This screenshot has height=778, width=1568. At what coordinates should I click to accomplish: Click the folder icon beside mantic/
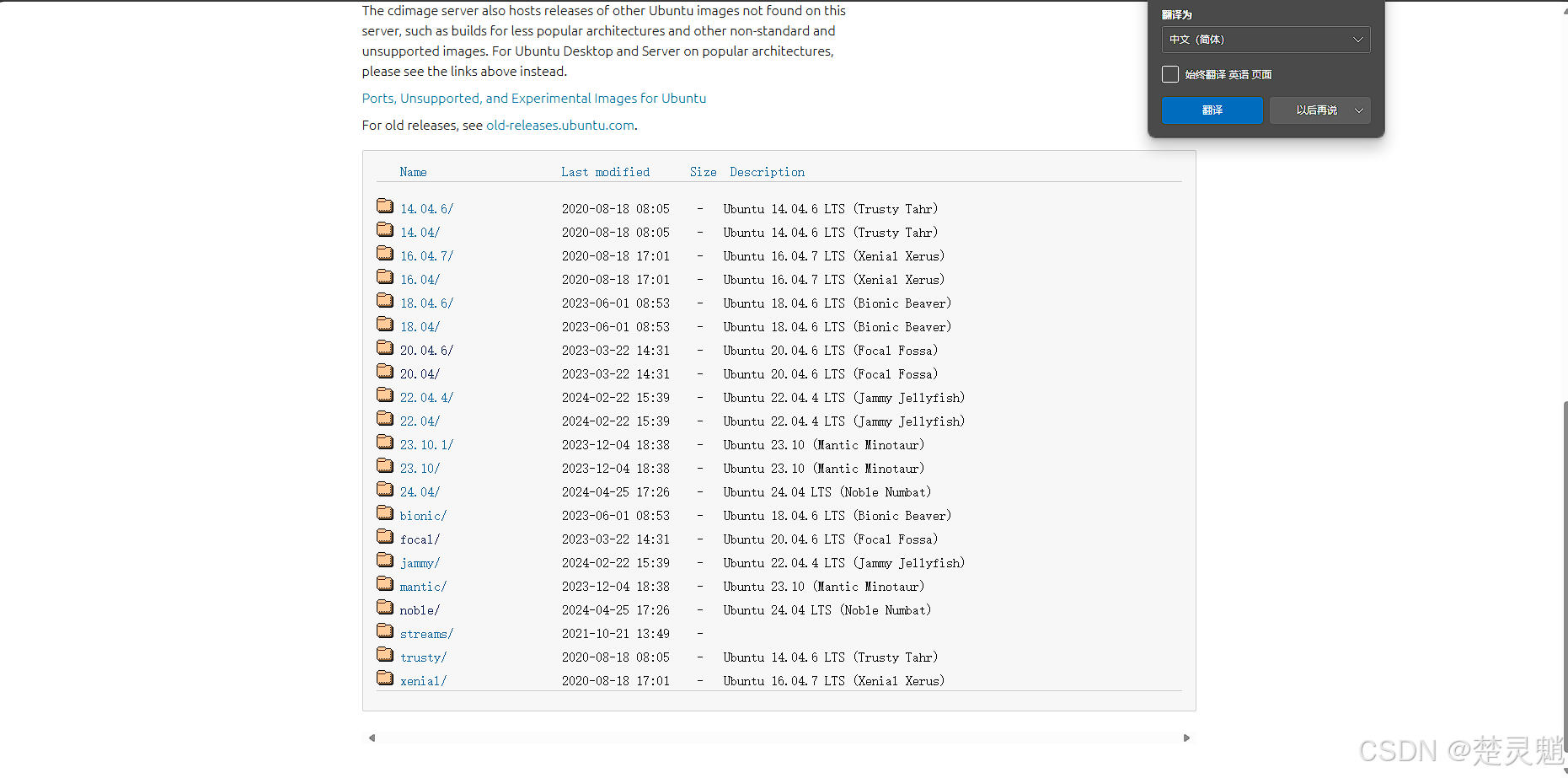385,583
